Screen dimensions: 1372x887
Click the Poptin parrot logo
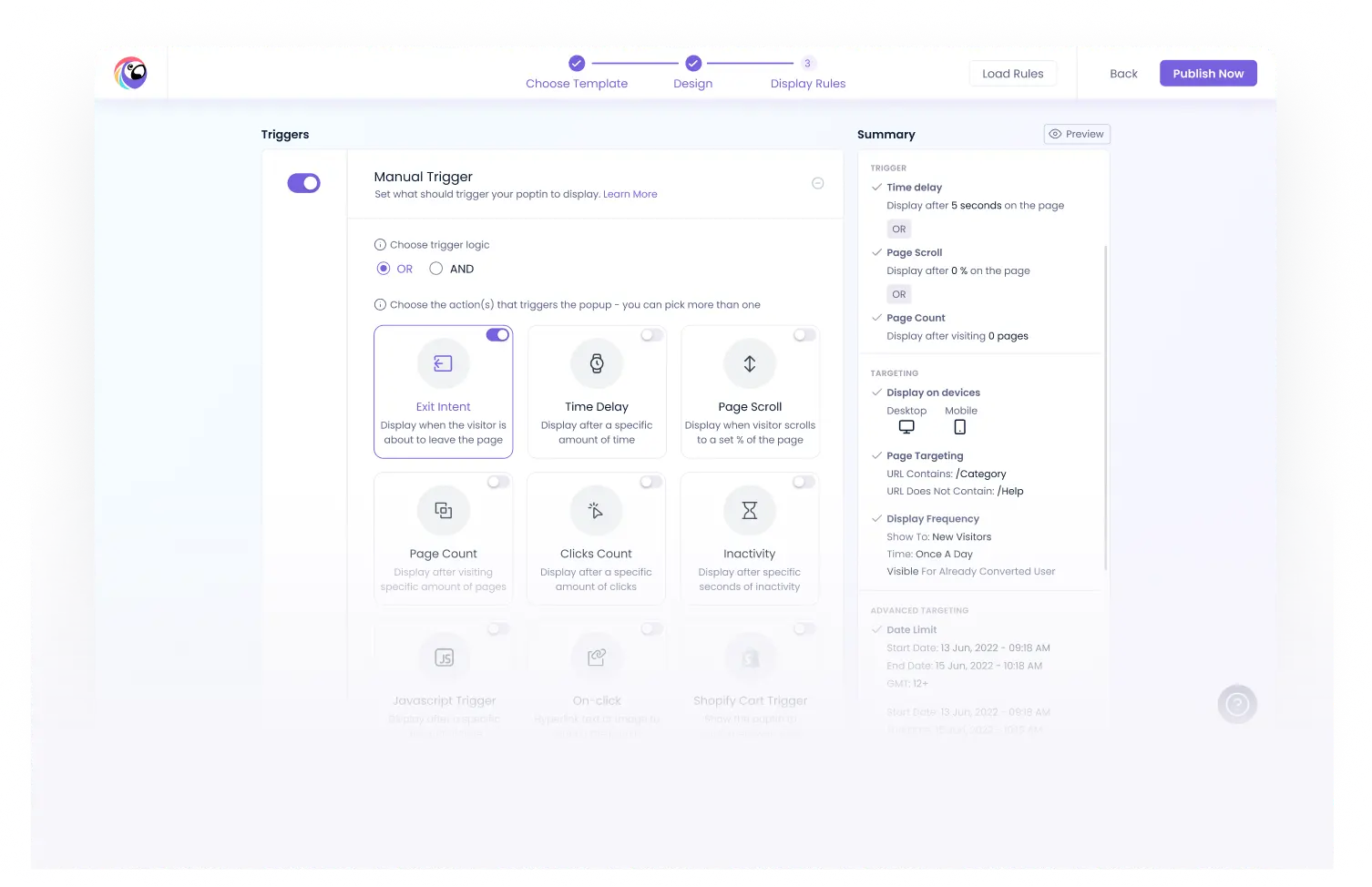(x=130, y=73)
